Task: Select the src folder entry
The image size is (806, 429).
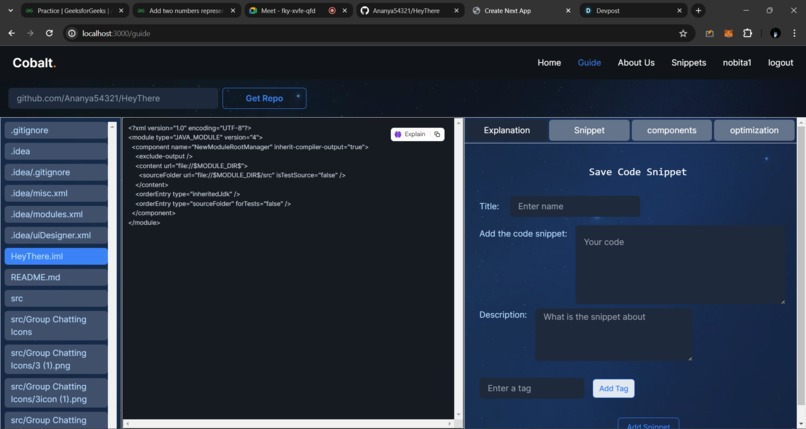Action: click(56, 299)
